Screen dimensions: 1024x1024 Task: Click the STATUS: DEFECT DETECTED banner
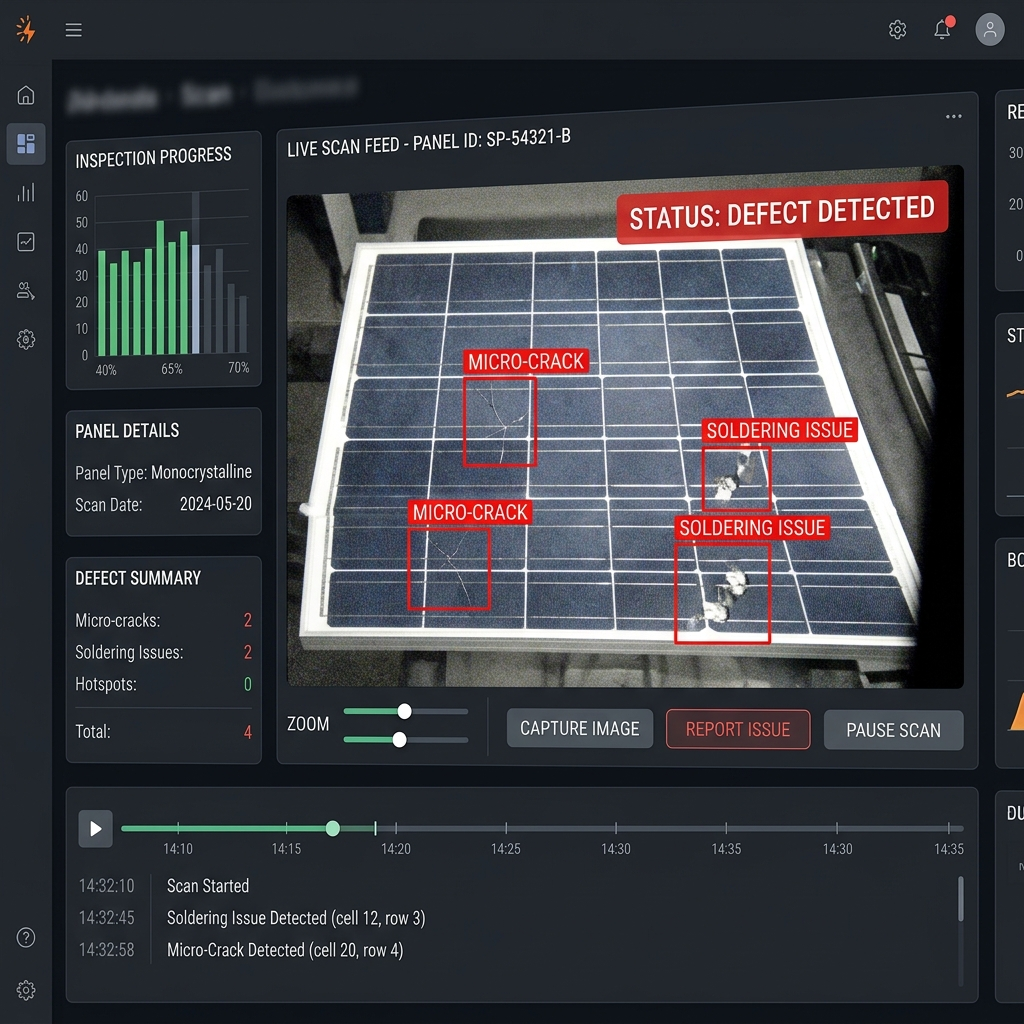782,212
